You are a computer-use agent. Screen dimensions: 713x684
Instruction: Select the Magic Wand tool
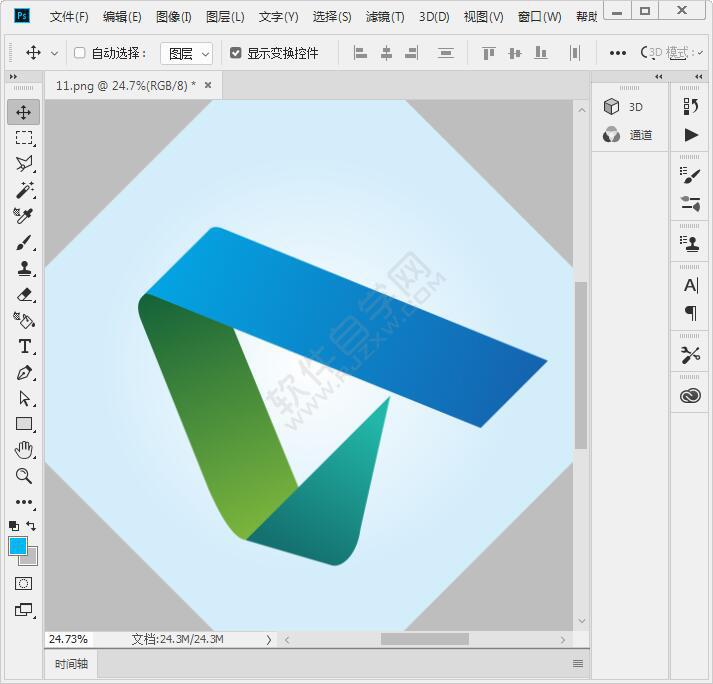[x=24, y=190]
